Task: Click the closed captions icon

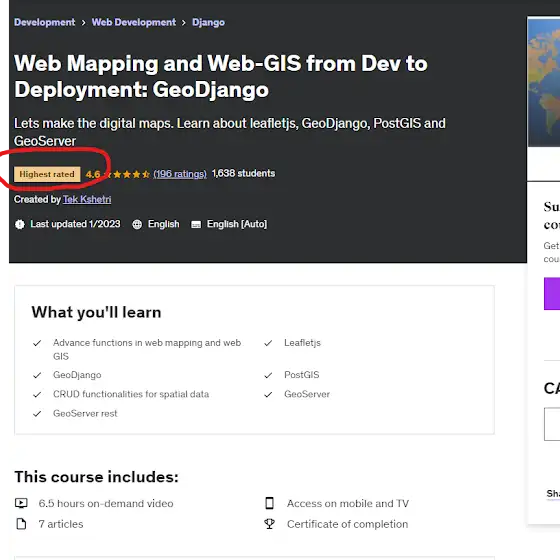Action: pos(196,224)
